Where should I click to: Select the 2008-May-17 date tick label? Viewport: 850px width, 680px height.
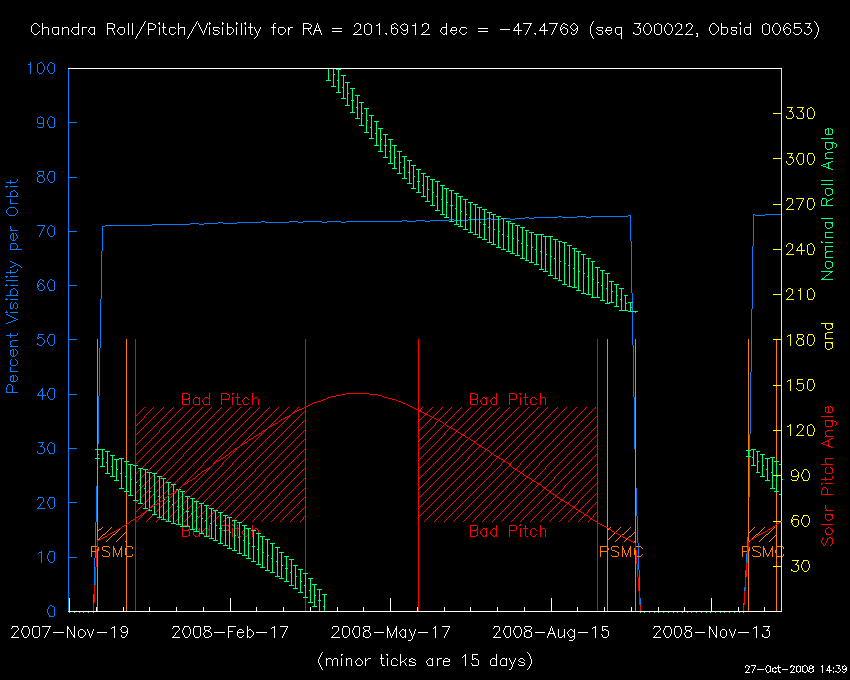(392, 632)
